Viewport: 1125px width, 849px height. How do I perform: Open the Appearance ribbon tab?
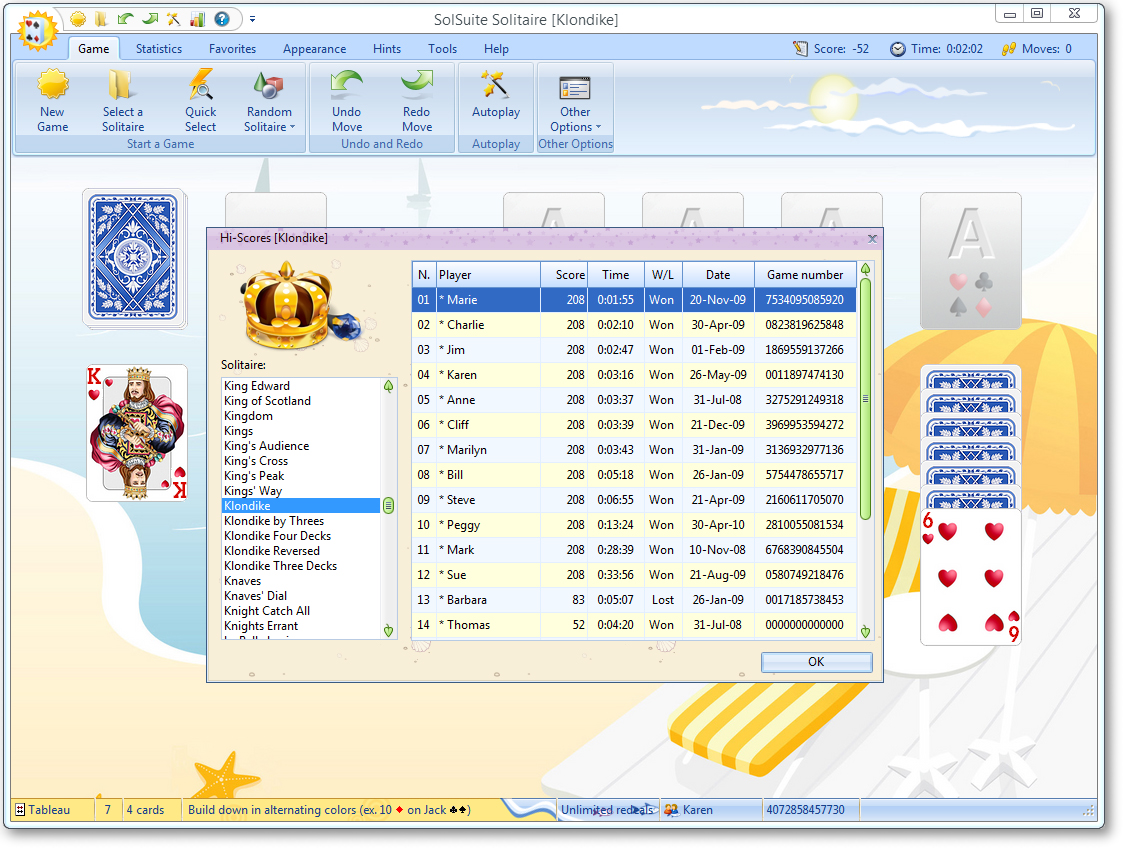314,49
